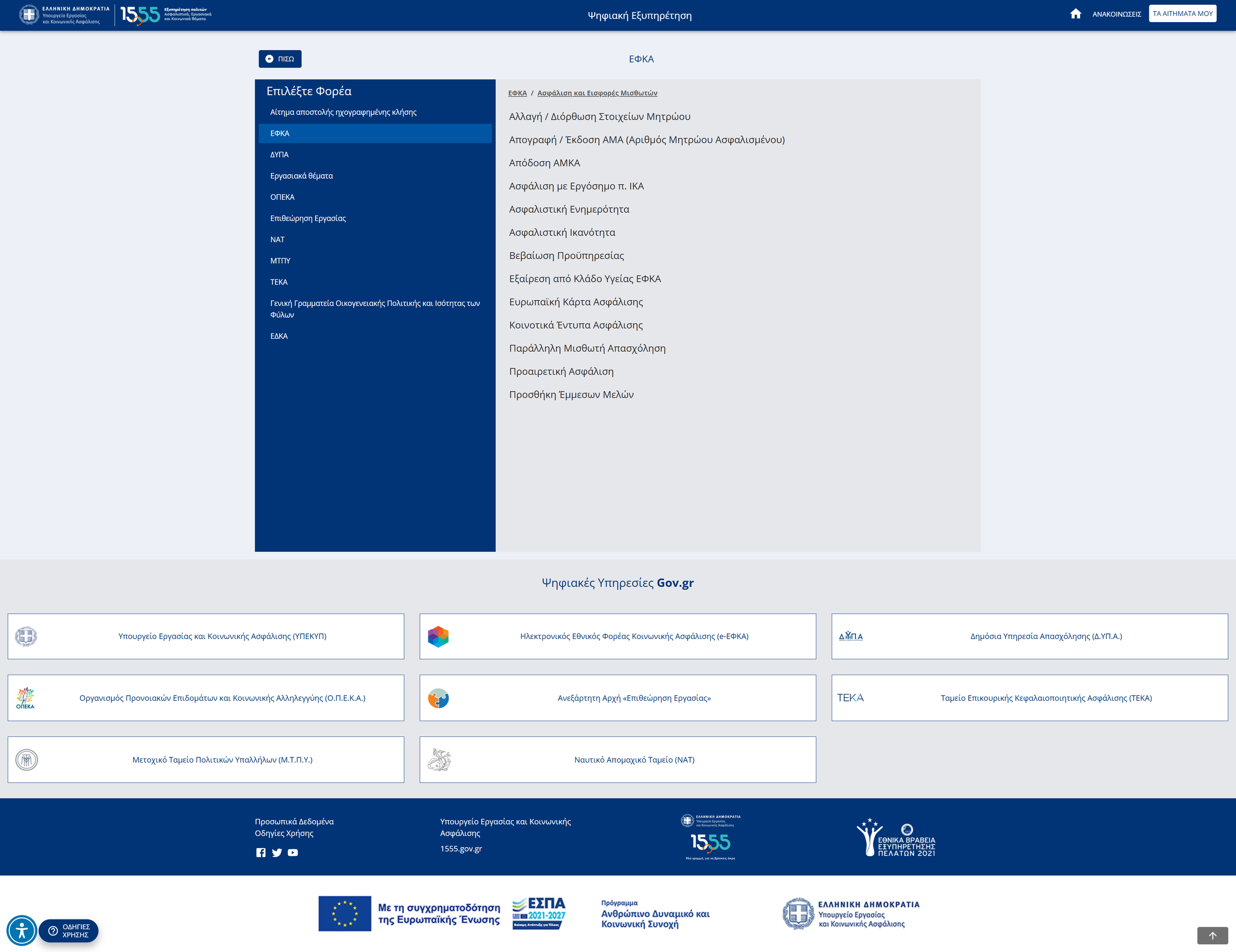The image size is (1236, 952).
Task: Click the Επιθεώρηση Εργασίας puzzle logo
Action: coord(438,698)
